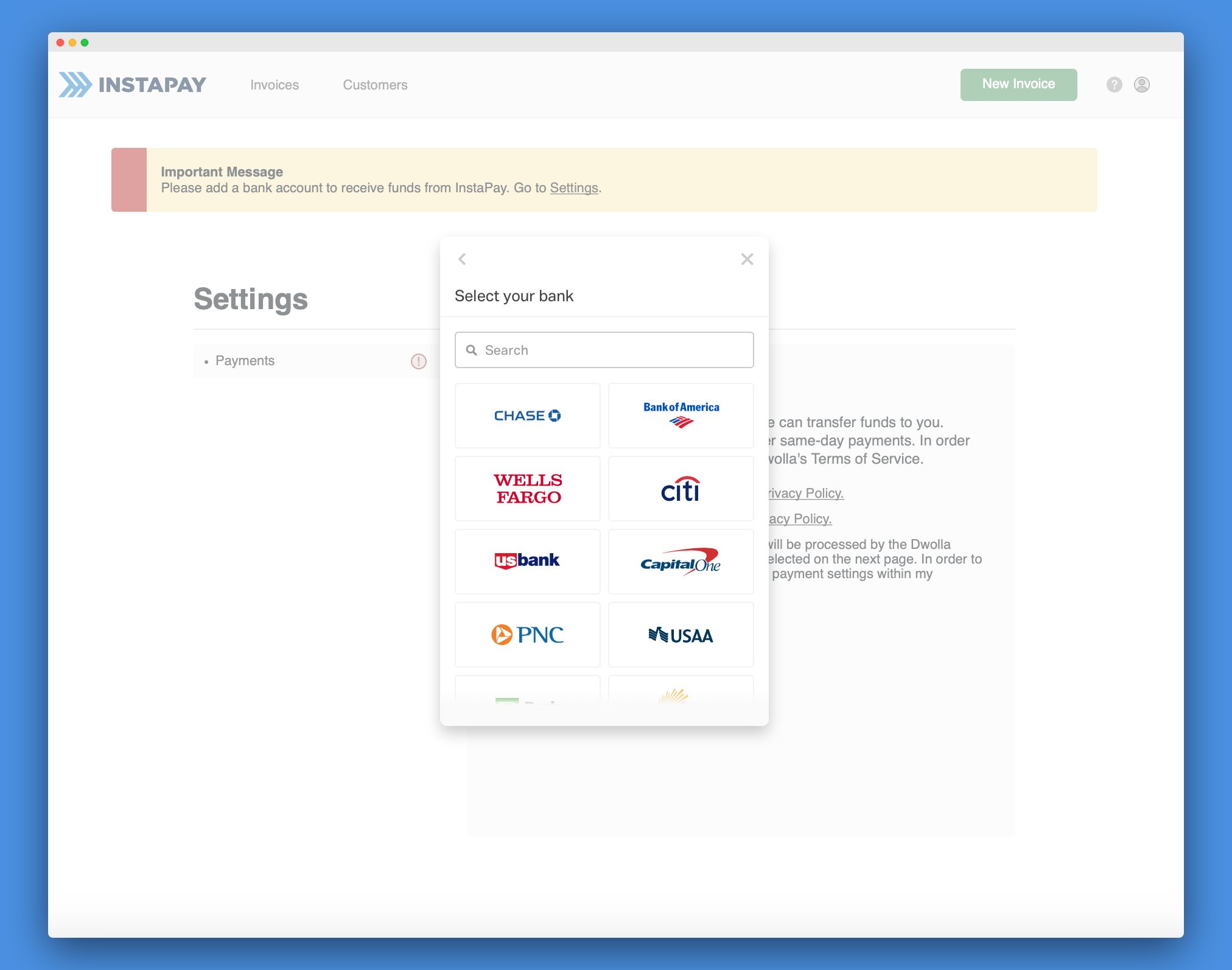The width and height of the screenshot is (1232, 970).
Task: Select the USAA bank tile
Action: 681,635
